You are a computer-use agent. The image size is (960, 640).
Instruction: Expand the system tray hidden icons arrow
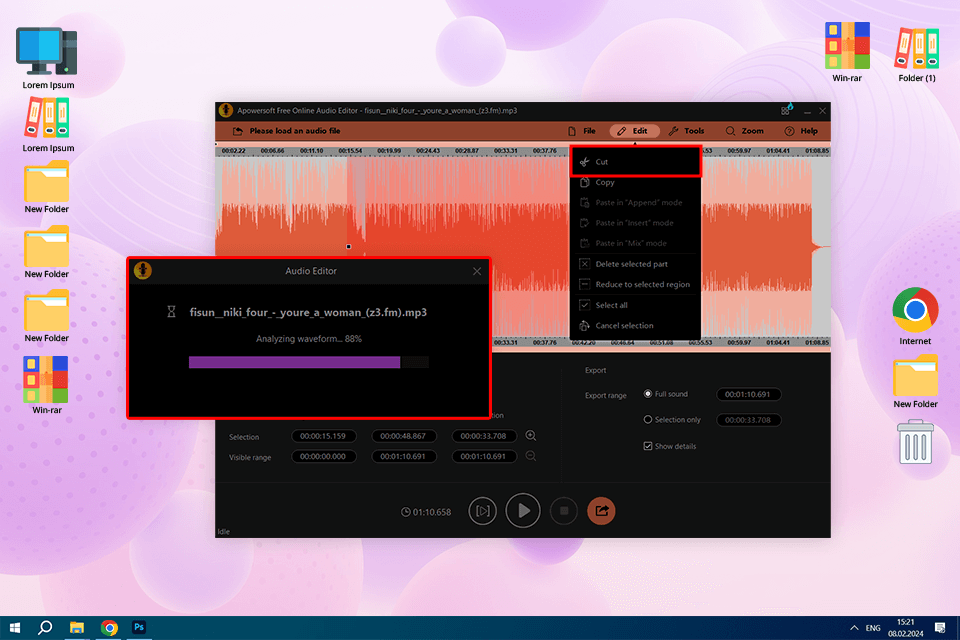pyautogui.click(x=853, y=628)
